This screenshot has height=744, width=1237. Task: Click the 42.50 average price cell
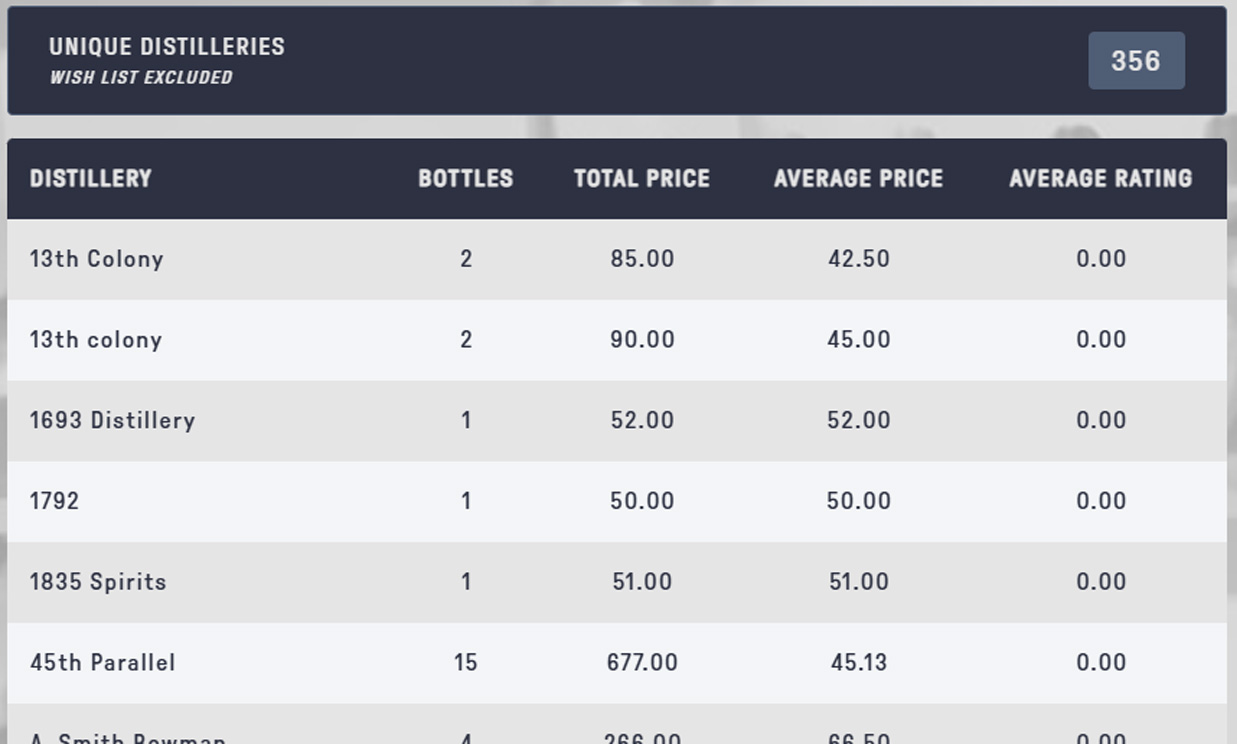click(858, 259)
